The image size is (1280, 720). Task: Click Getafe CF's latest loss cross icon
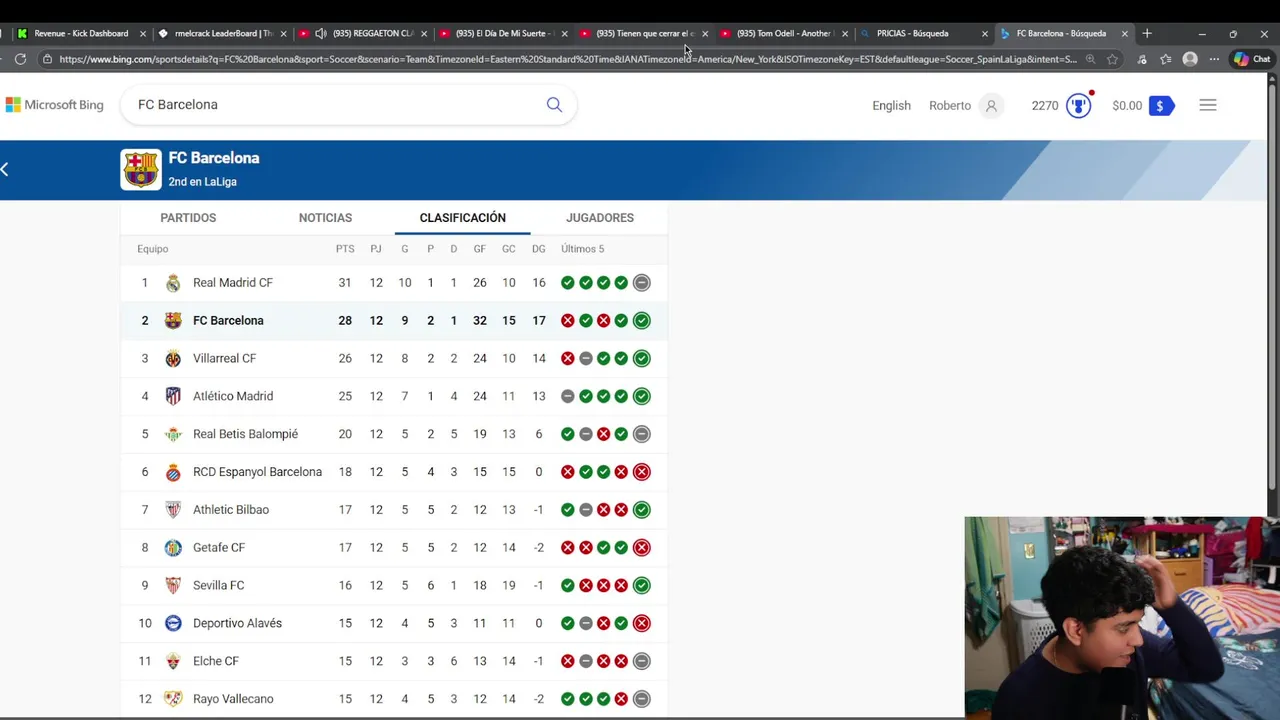tap(642, 547)
